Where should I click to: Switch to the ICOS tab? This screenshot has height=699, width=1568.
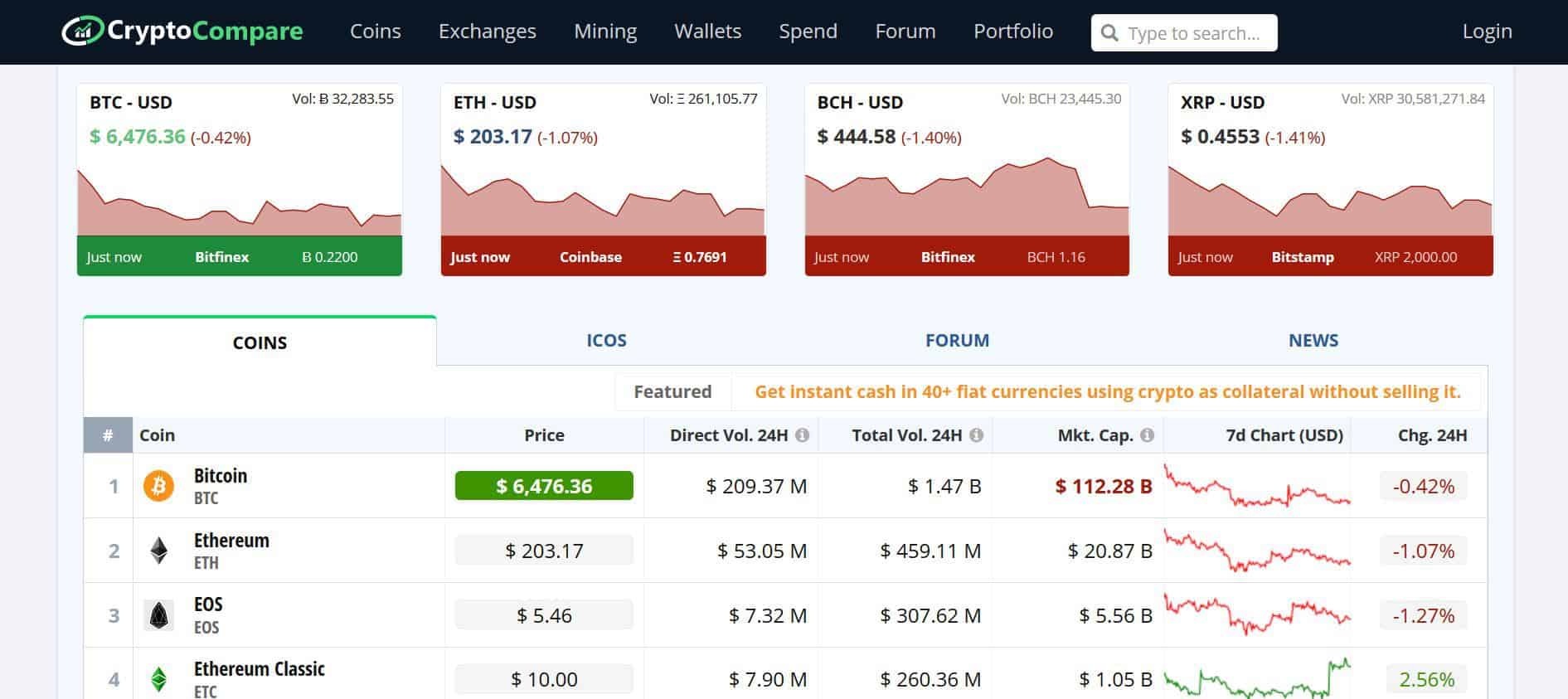point(606,340)
